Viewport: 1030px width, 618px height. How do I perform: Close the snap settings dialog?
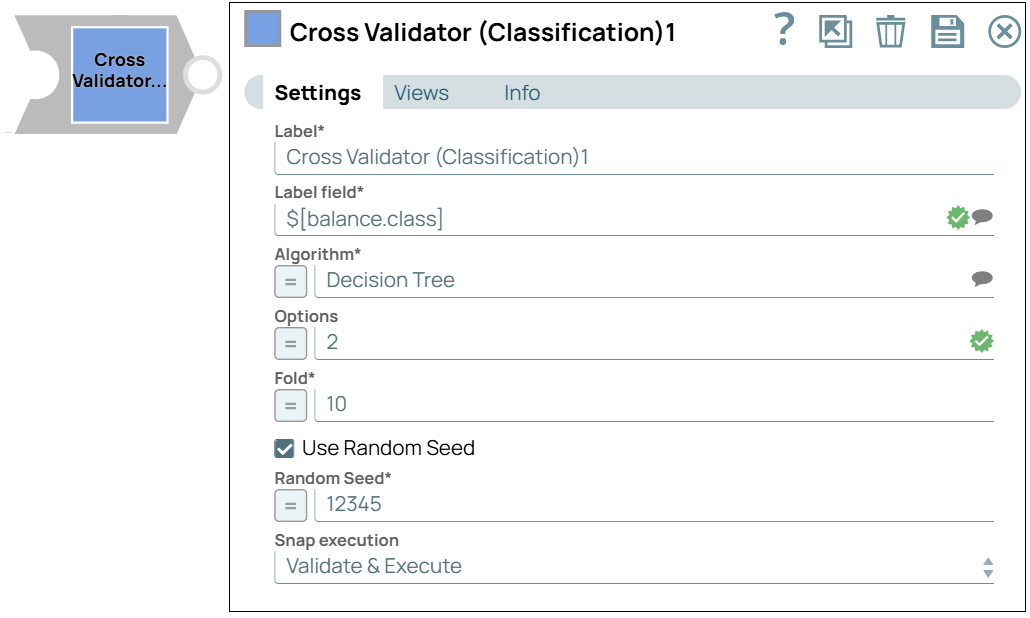click(1006, 32)
